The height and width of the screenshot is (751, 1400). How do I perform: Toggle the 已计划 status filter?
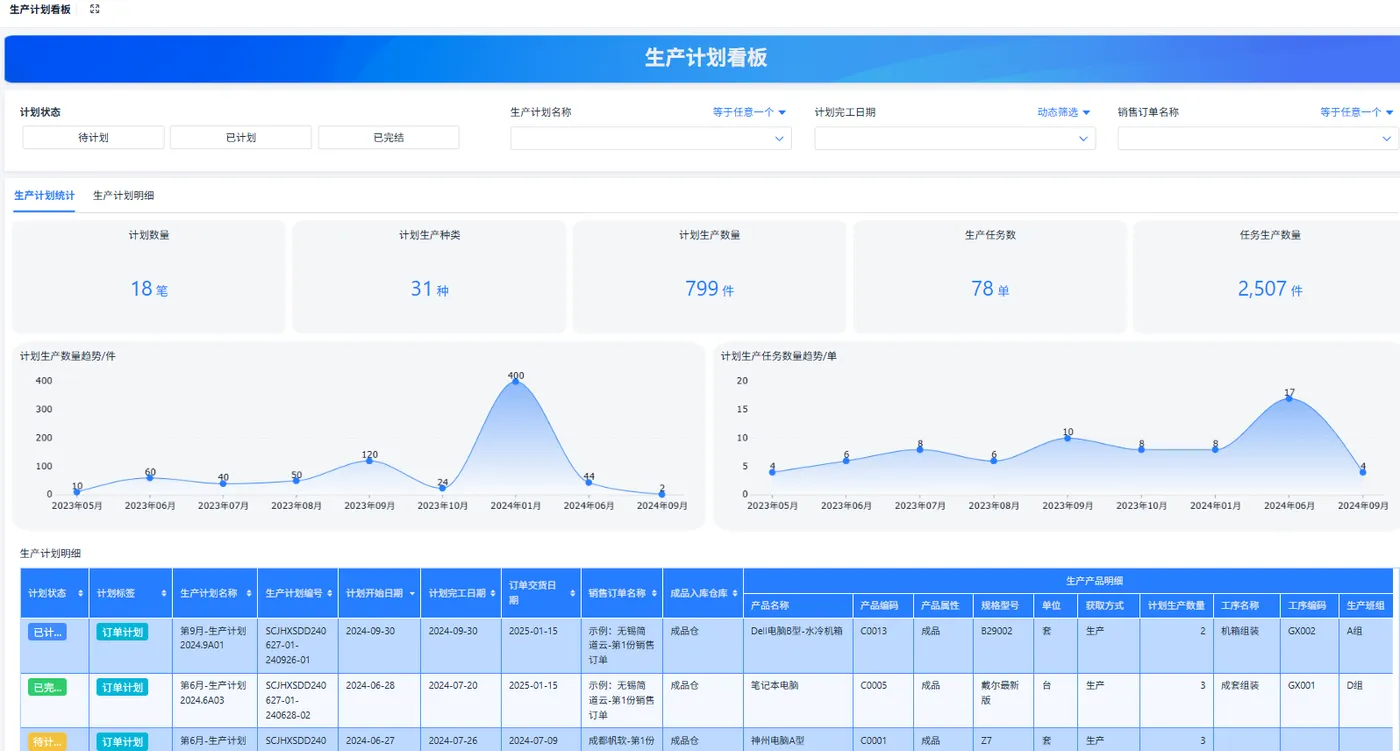click(x=241, y=138)
